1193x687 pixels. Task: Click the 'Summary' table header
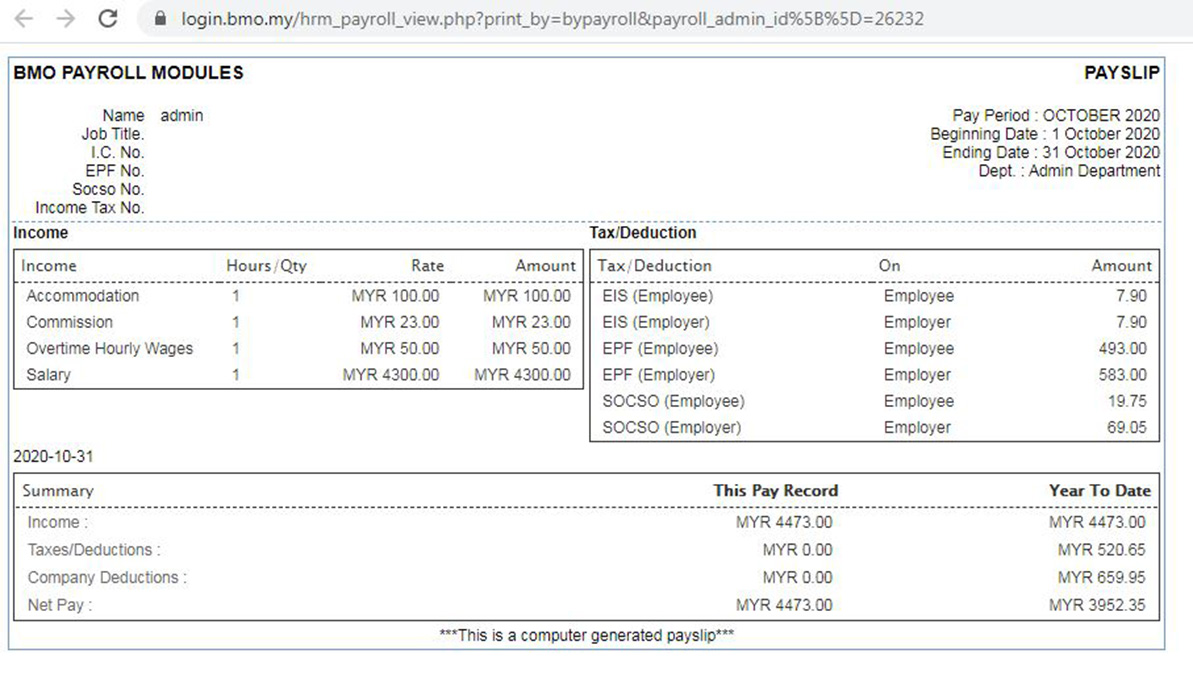point(58,491)
